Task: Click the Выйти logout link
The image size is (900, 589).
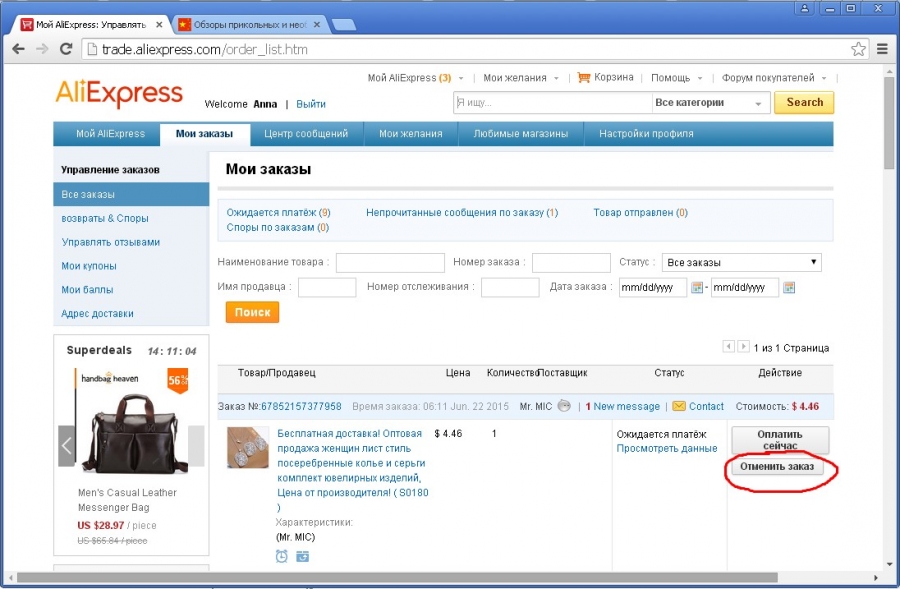Action: pyautogui.click(x=311, y=104)
